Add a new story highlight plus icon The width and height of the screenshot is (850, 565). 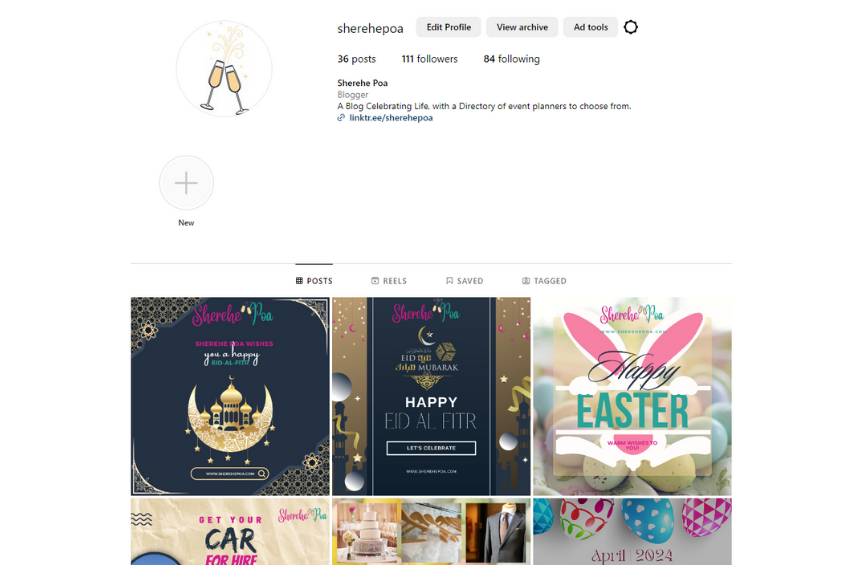(186, 183)
